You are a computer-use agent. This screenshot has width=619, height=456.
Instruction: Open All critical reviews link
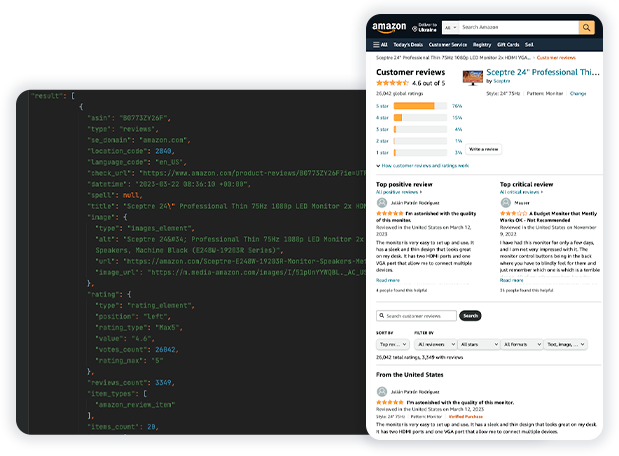click(x=521, y=192)
